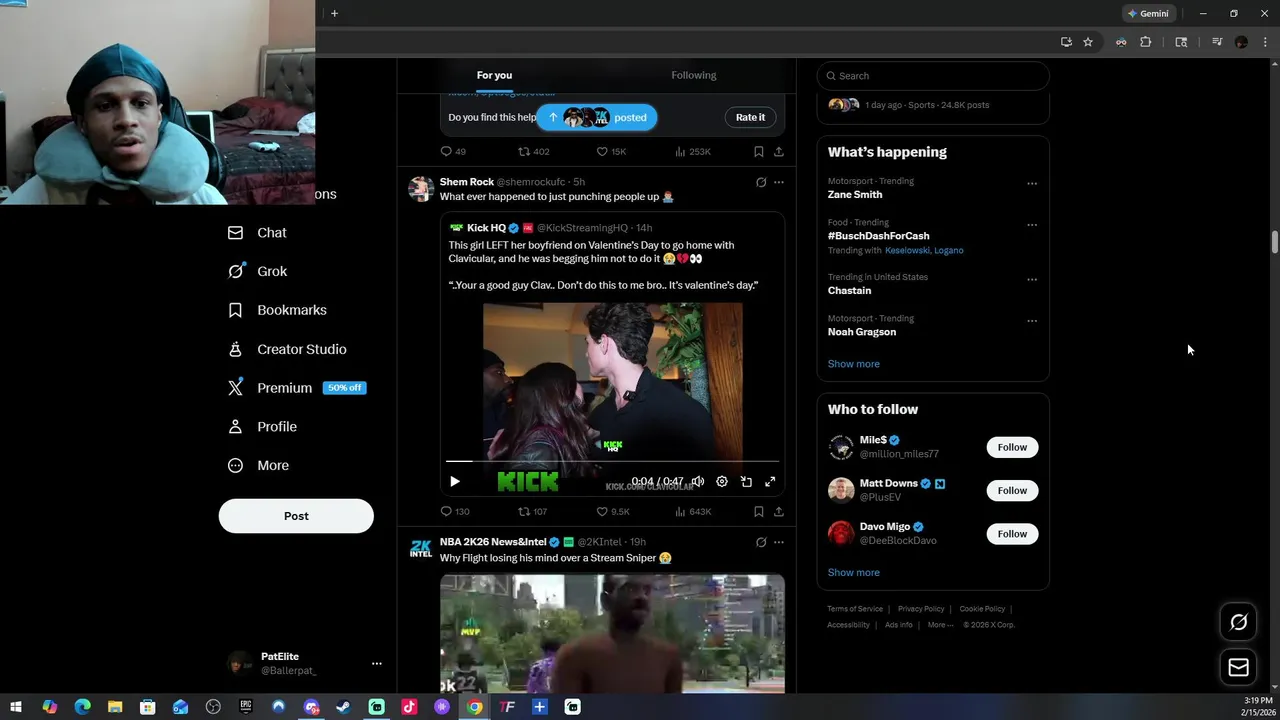The image size is (1280, 720).
Task: Click the new posts pill
Action: pyautogui.click(x=597, y=117)
